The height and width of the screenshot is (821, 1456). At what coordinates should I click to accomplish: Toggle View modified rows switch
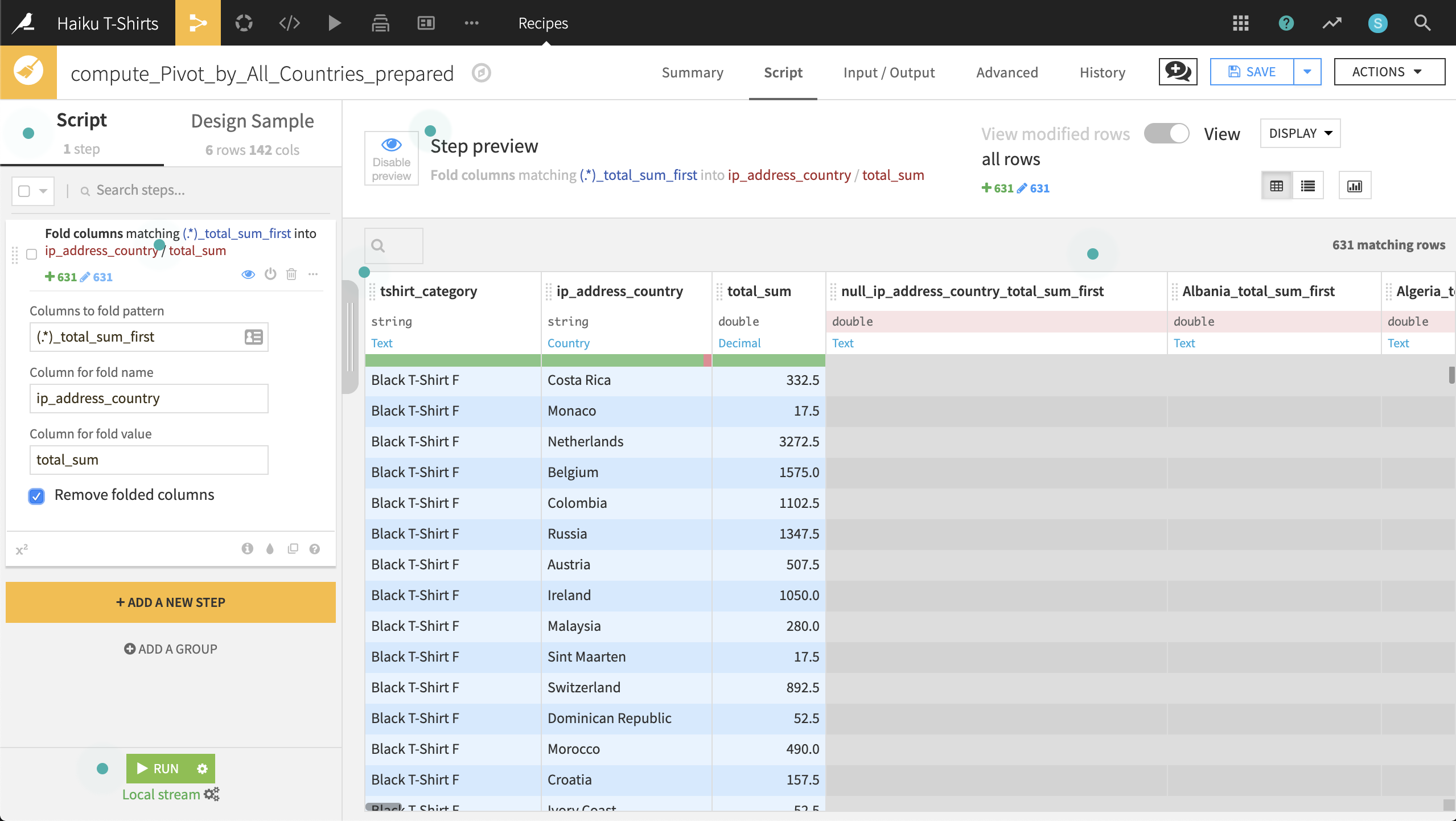click(x=1166, y=134)
